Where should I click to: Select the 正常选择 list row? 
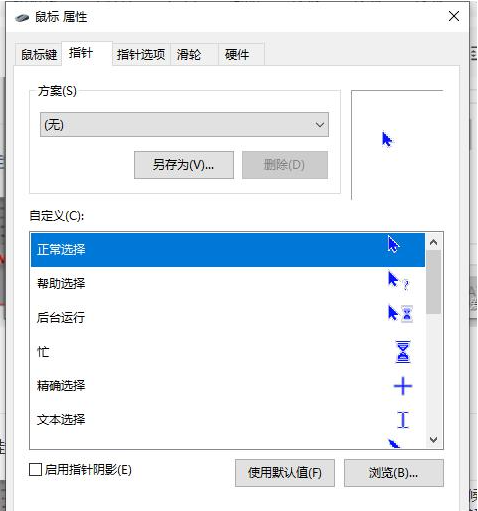coord(228,250)
